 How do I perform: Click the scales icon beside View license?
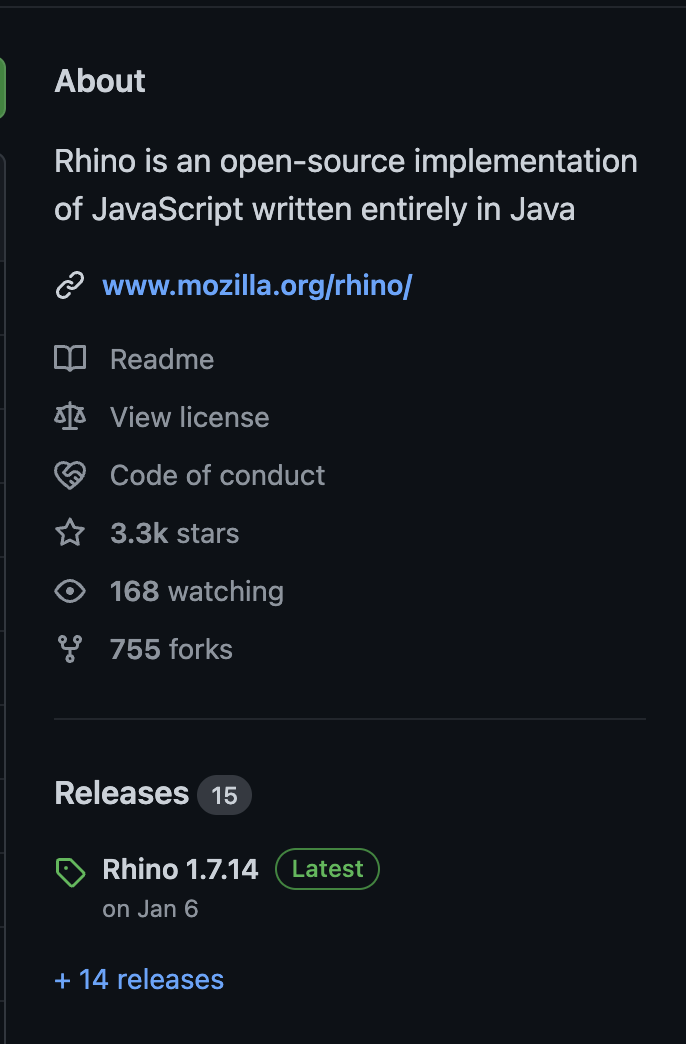[69, 417]
